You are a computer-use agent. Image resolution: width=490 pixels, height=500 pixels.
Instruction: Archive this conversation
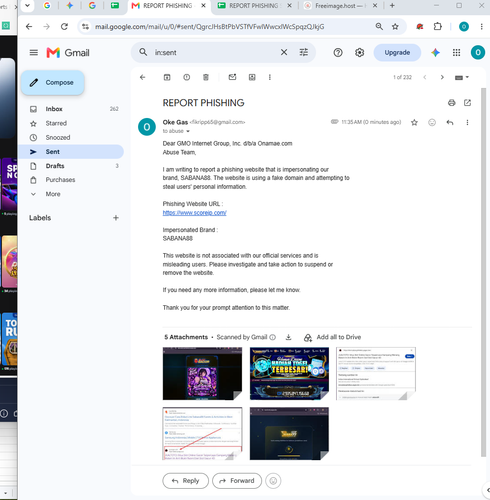tap(167, 77)
